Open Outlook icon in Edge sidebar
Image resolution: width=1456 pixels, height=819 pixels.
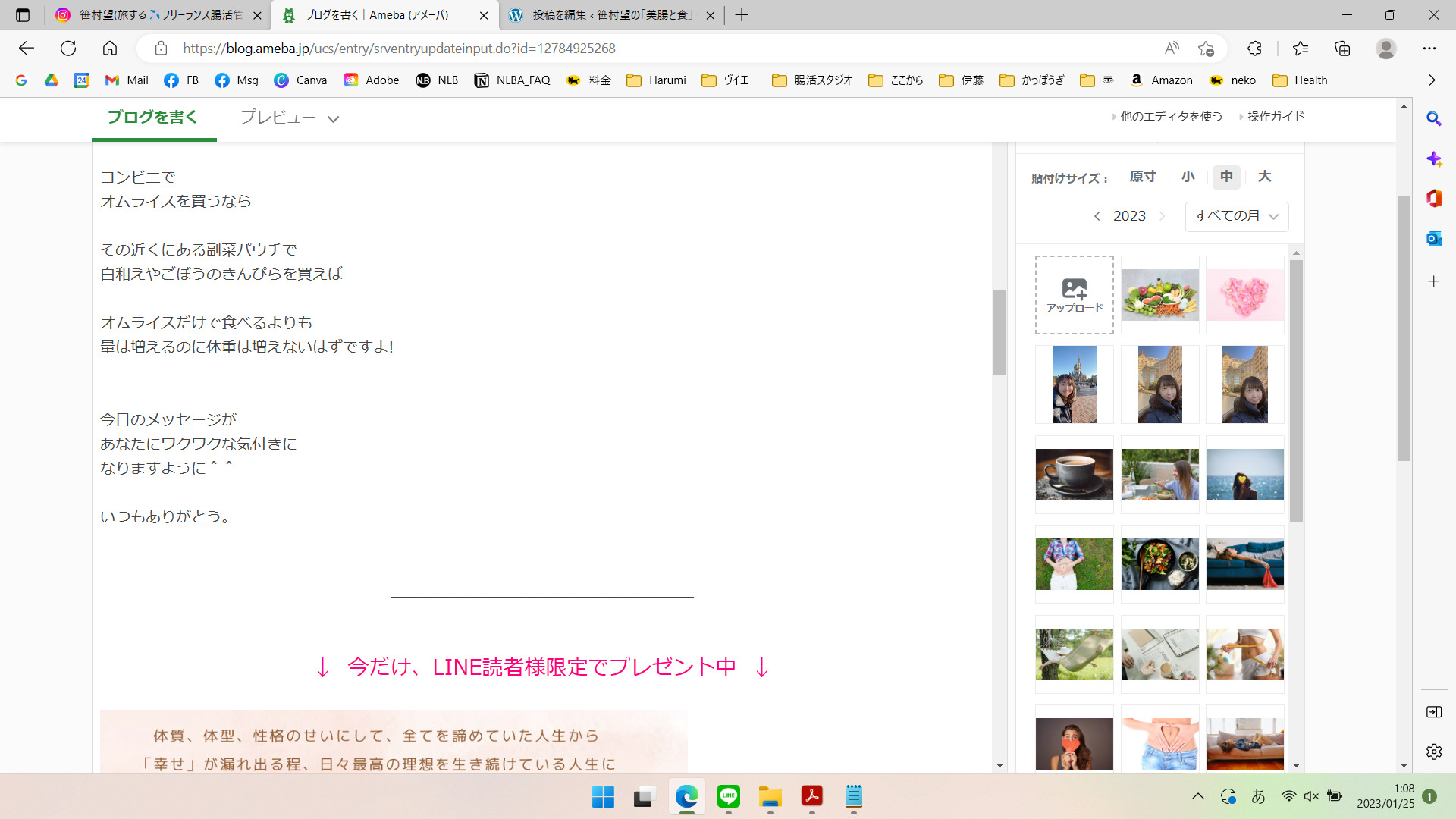click(x=1433, y=238)
